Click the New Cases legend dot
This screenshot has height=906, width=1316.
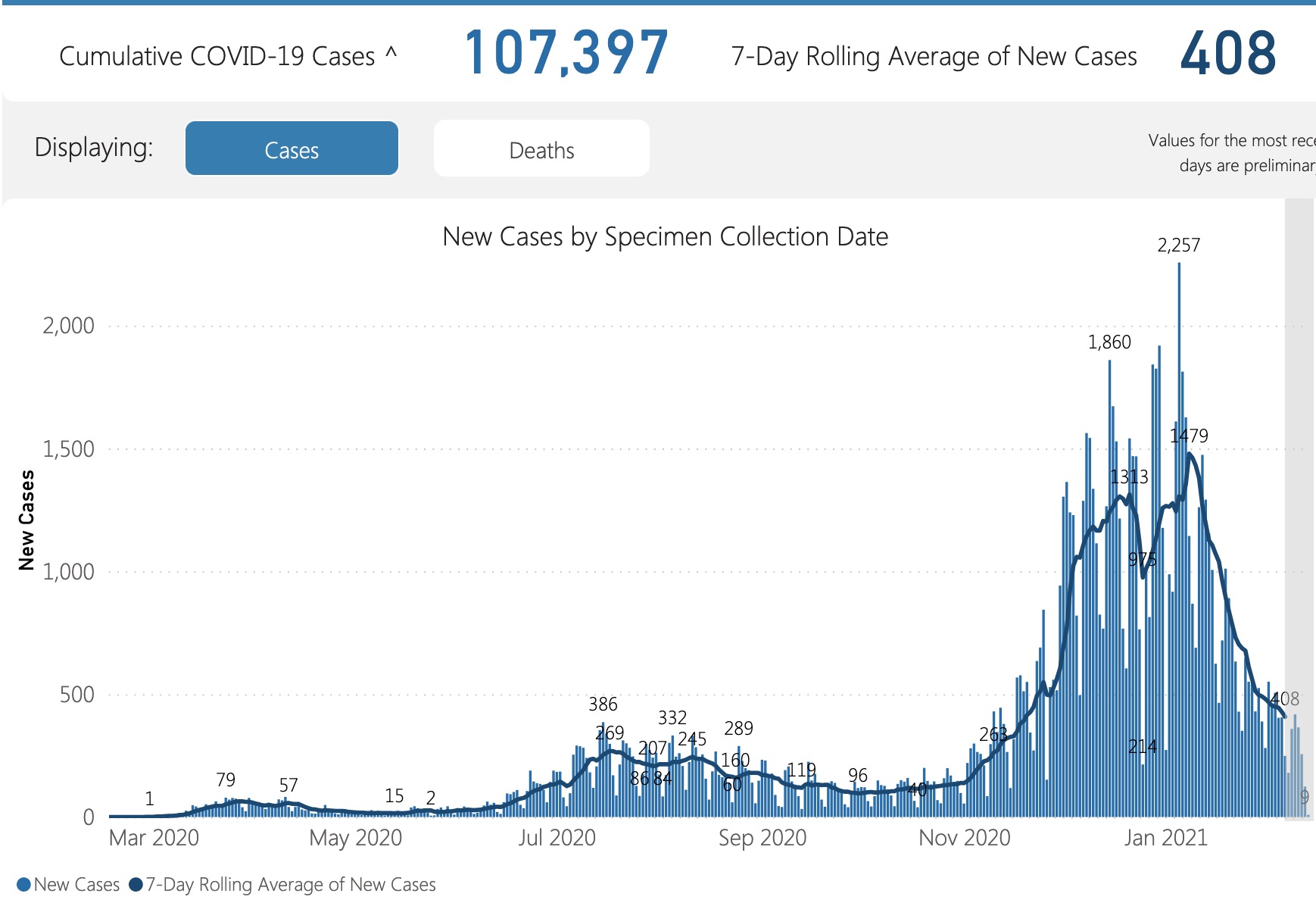tap(23, 885)
